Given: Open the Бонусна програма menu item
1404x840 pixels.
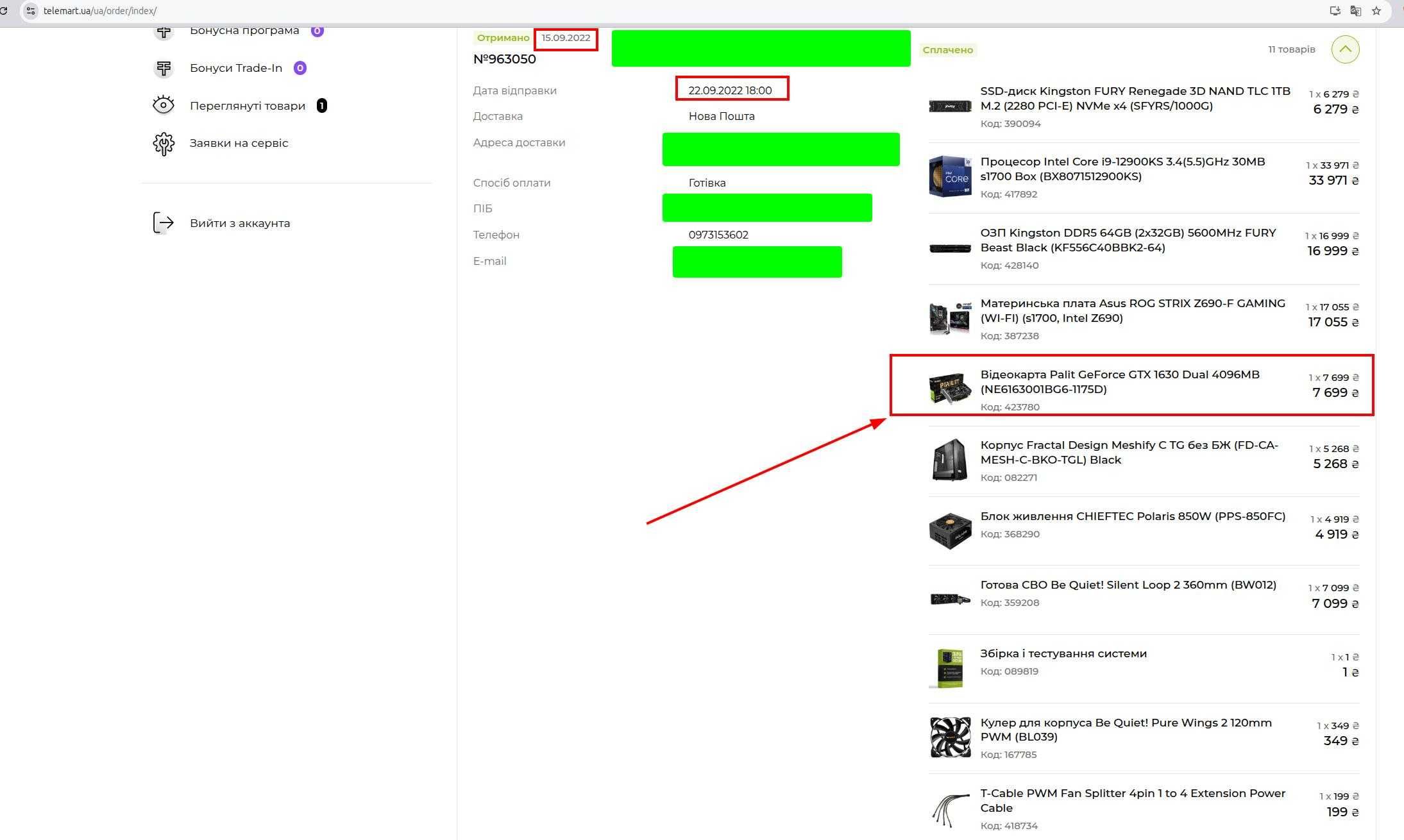Looking at the screenshot, I should coord(244,30).
